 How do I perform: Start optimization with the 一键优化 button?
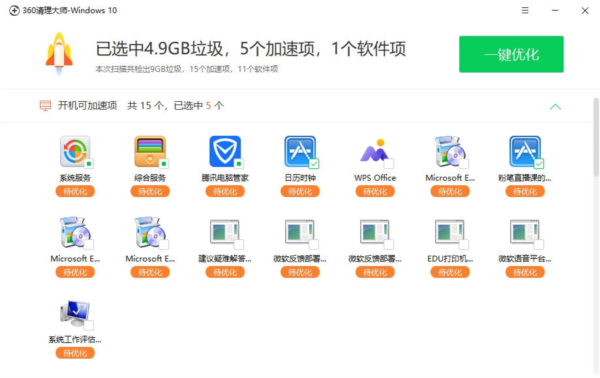click(511, 54)
